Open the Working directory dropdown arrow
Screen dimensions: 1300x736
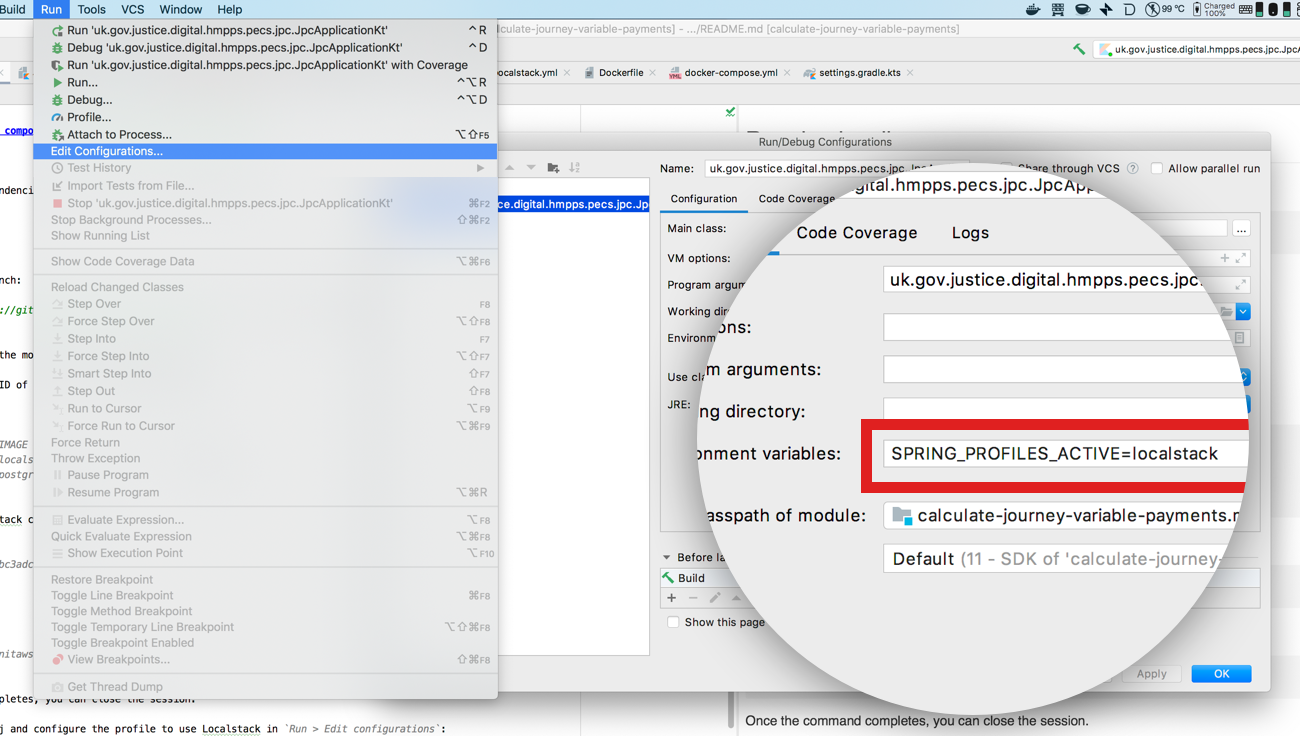point(1243,312)
